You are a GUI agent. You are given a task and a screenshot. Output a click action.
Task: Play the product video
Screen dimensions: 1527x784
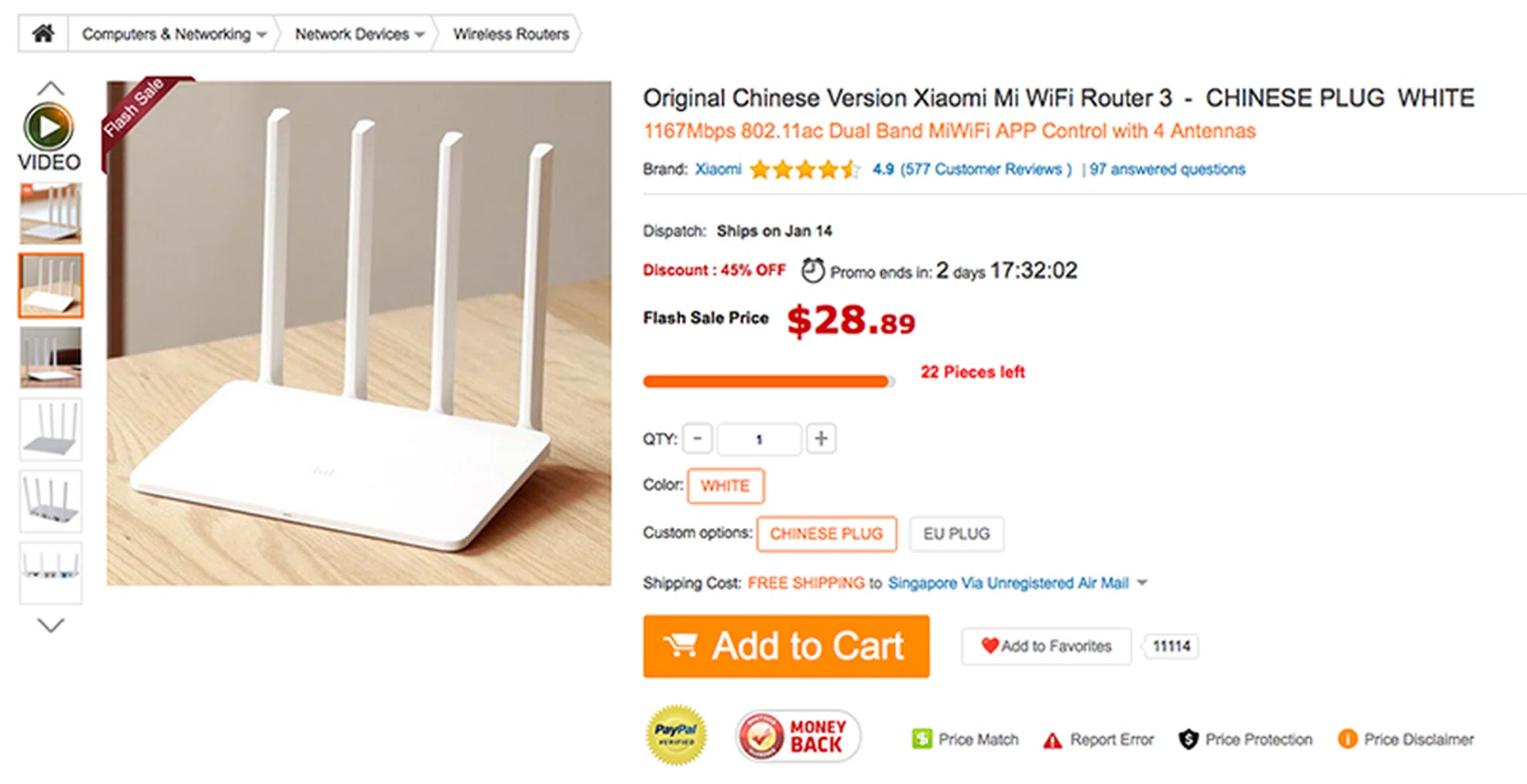pos(49,127)
